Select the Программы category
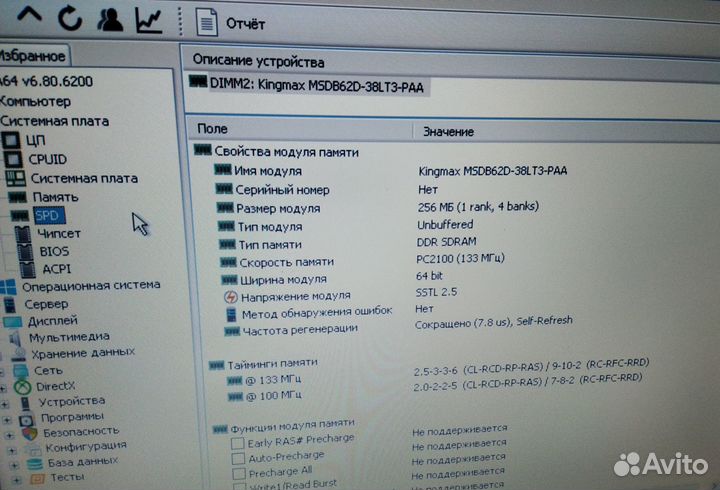This screenshot has width=720, height=490. tap(72, 417)
